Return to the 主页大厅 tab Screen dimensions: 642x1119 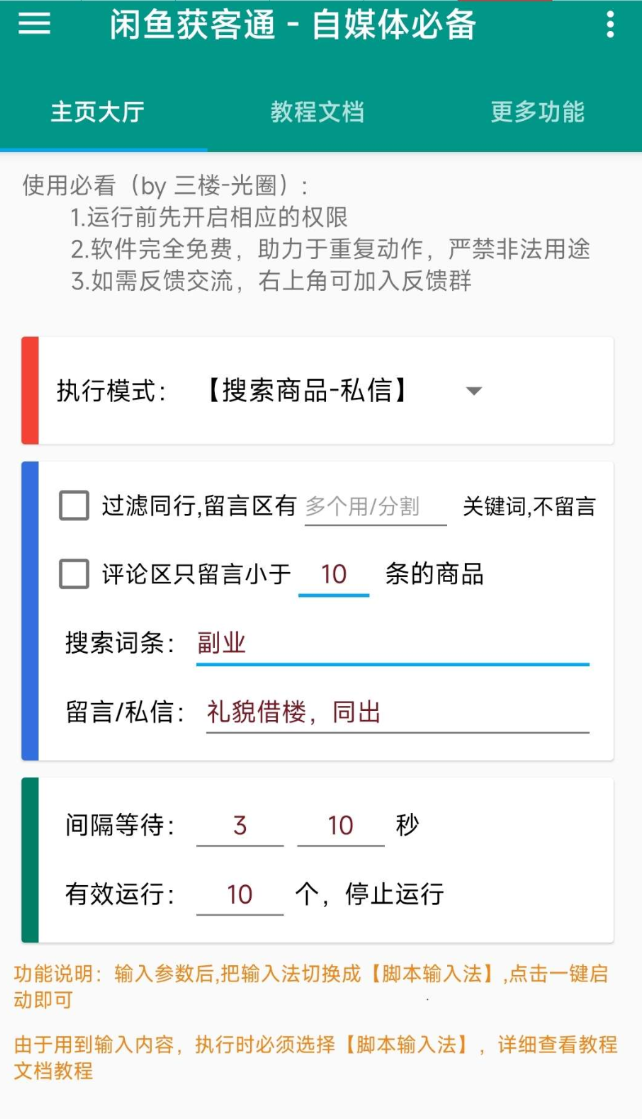97,113
